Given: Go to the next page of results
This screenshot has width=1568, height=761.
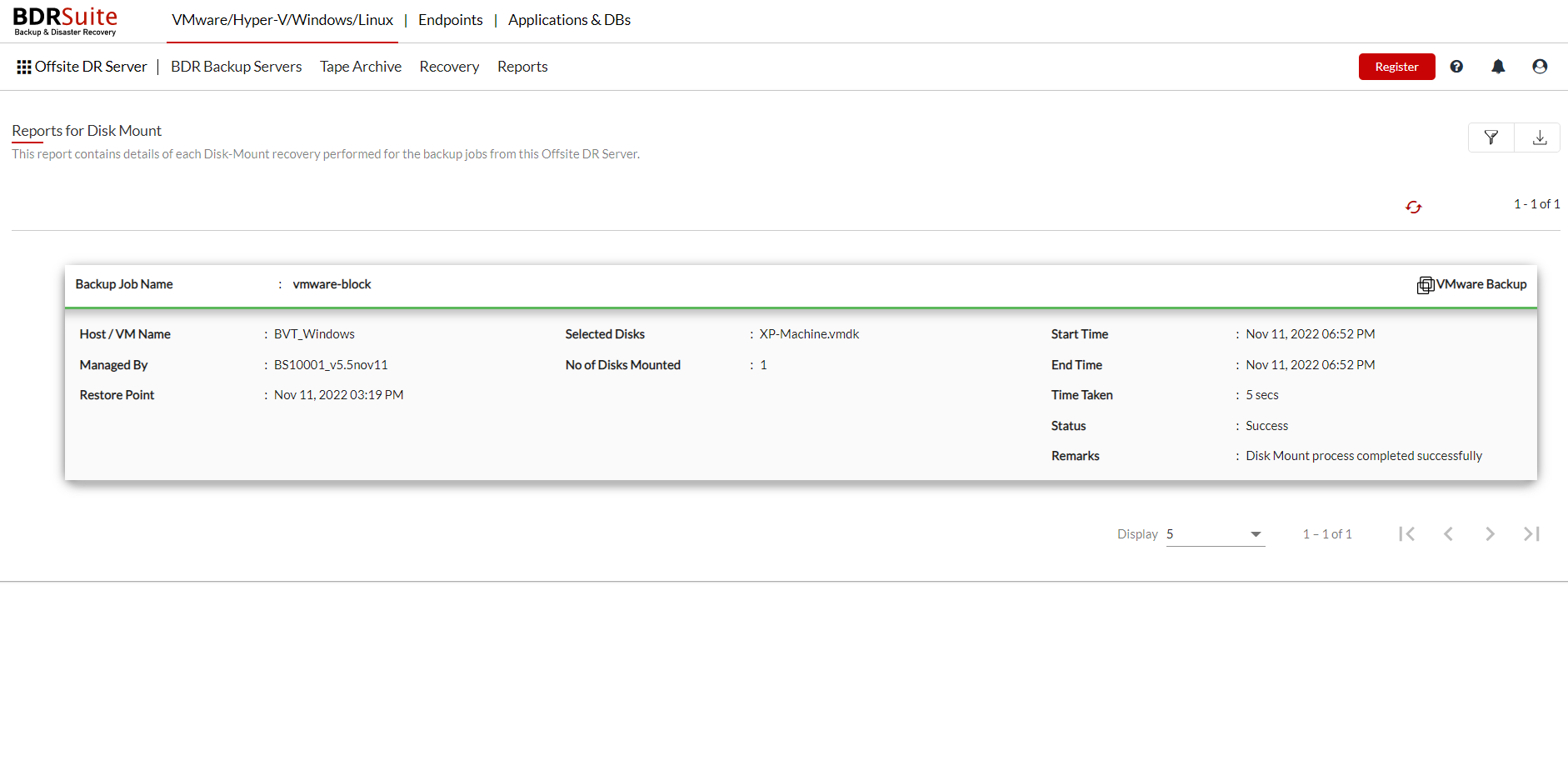Looking at the screenshot, I should click(1490, 534).
